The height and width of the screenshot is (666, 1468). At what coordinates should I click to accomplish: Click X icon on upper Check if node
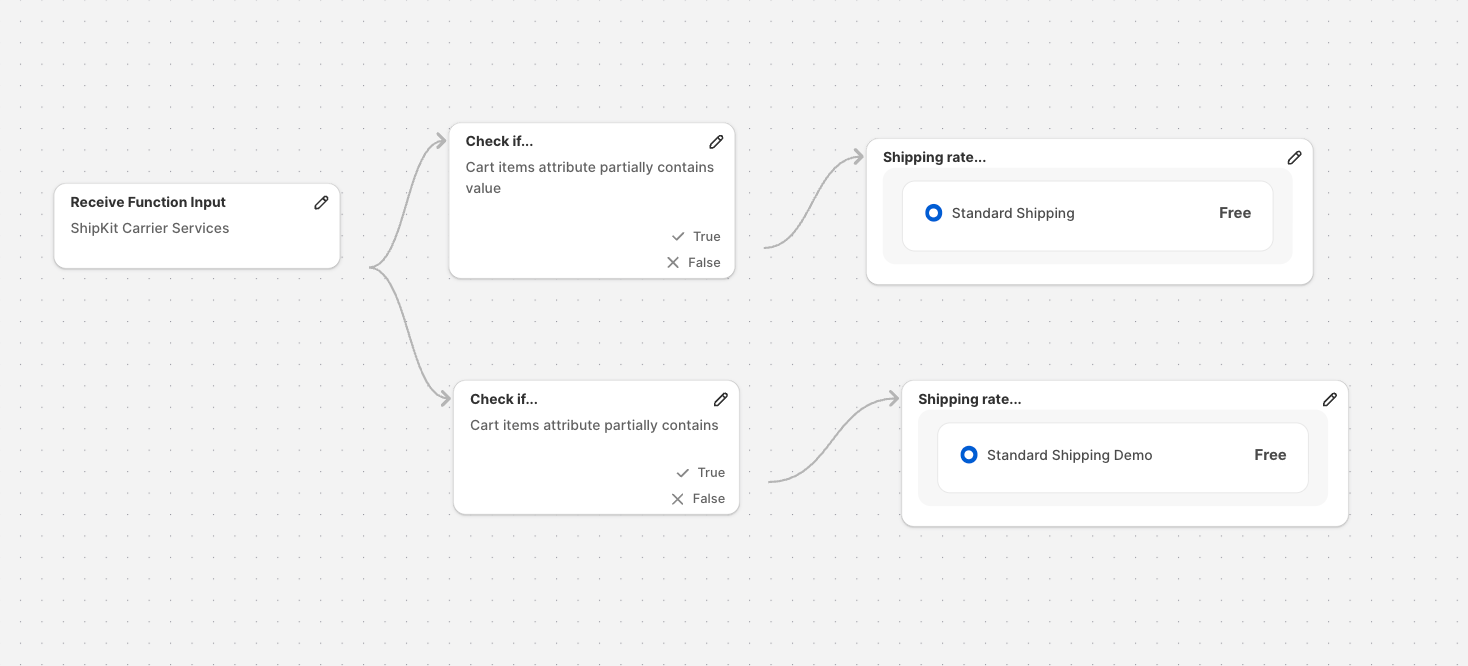point(673,263)
